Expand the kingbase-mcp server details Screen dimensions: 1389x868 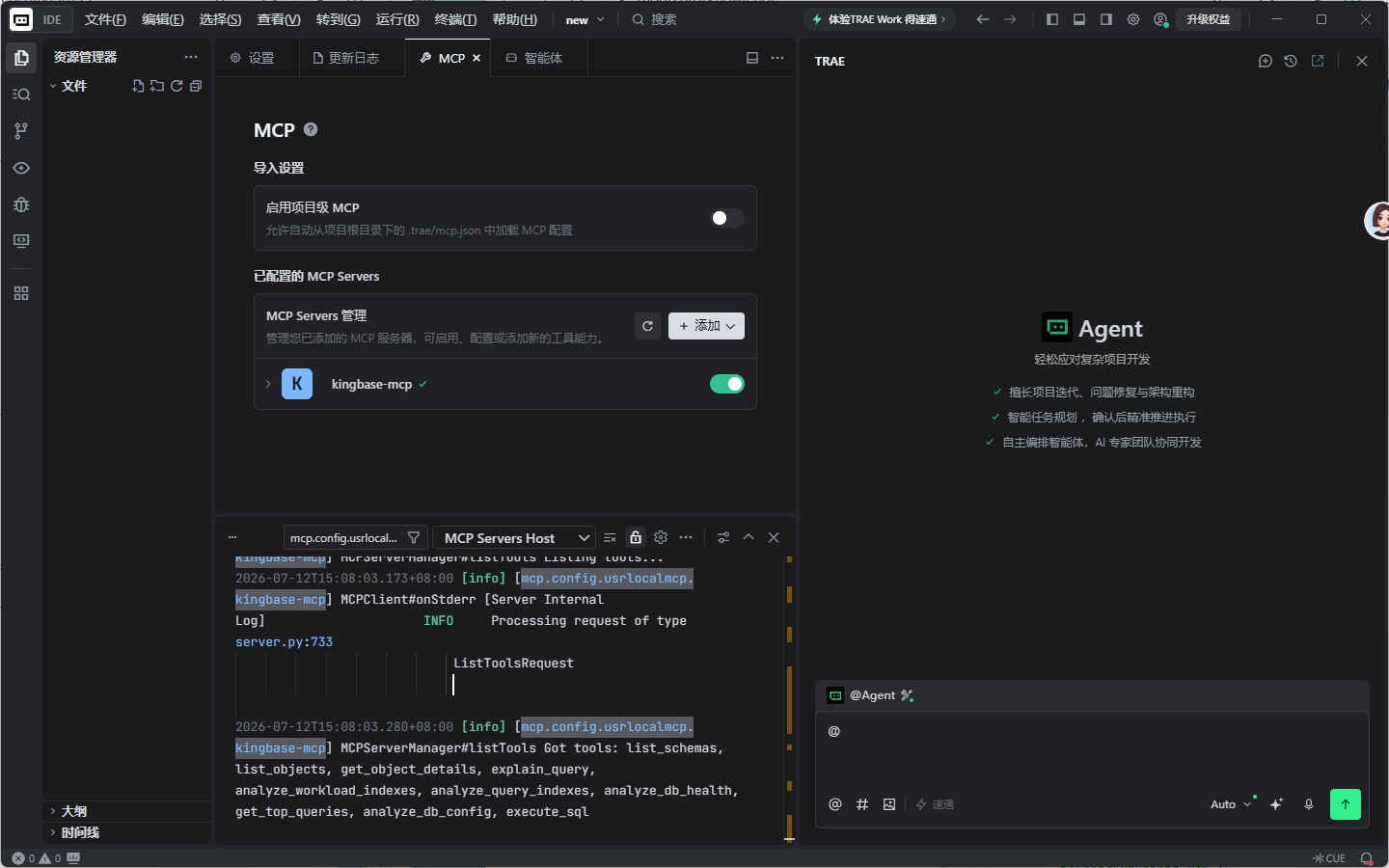(x=268, y=384)
